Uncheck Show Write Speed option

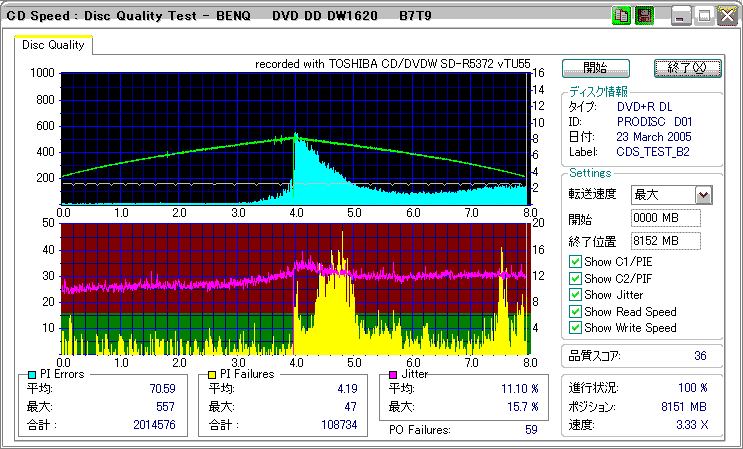(x=574, y=327)
